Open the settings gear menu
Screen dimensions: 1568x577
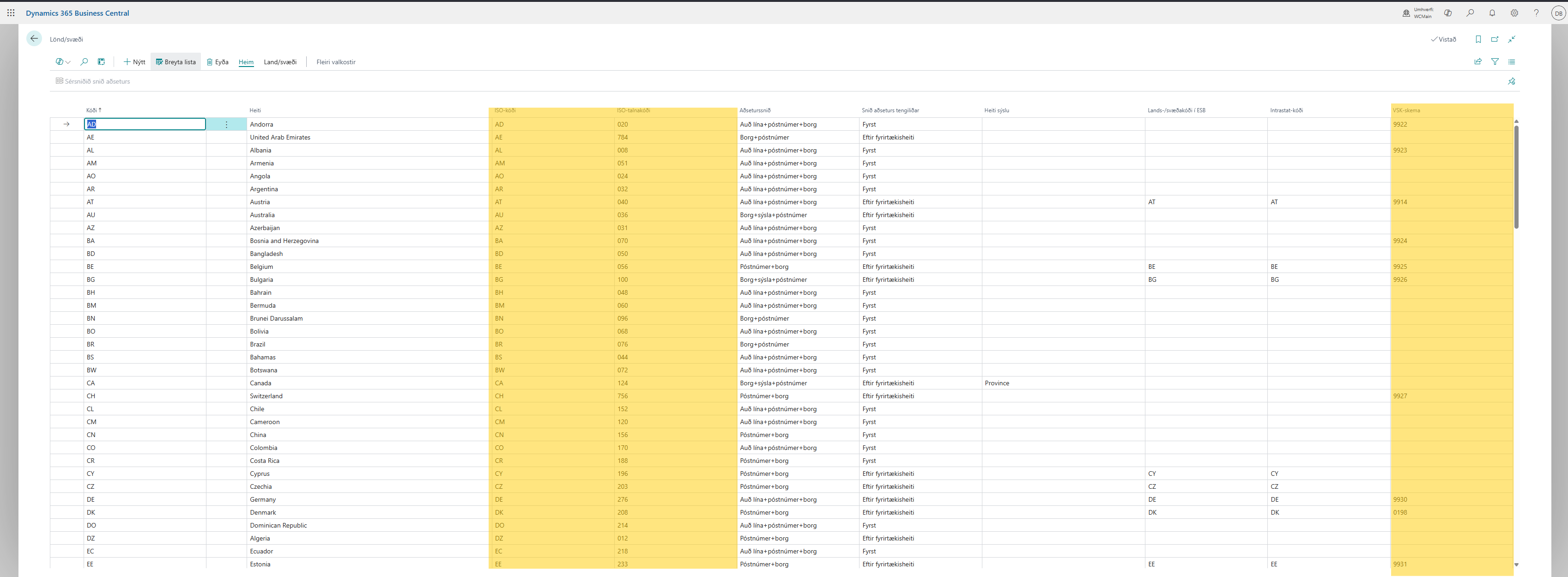coord(1514,13)
